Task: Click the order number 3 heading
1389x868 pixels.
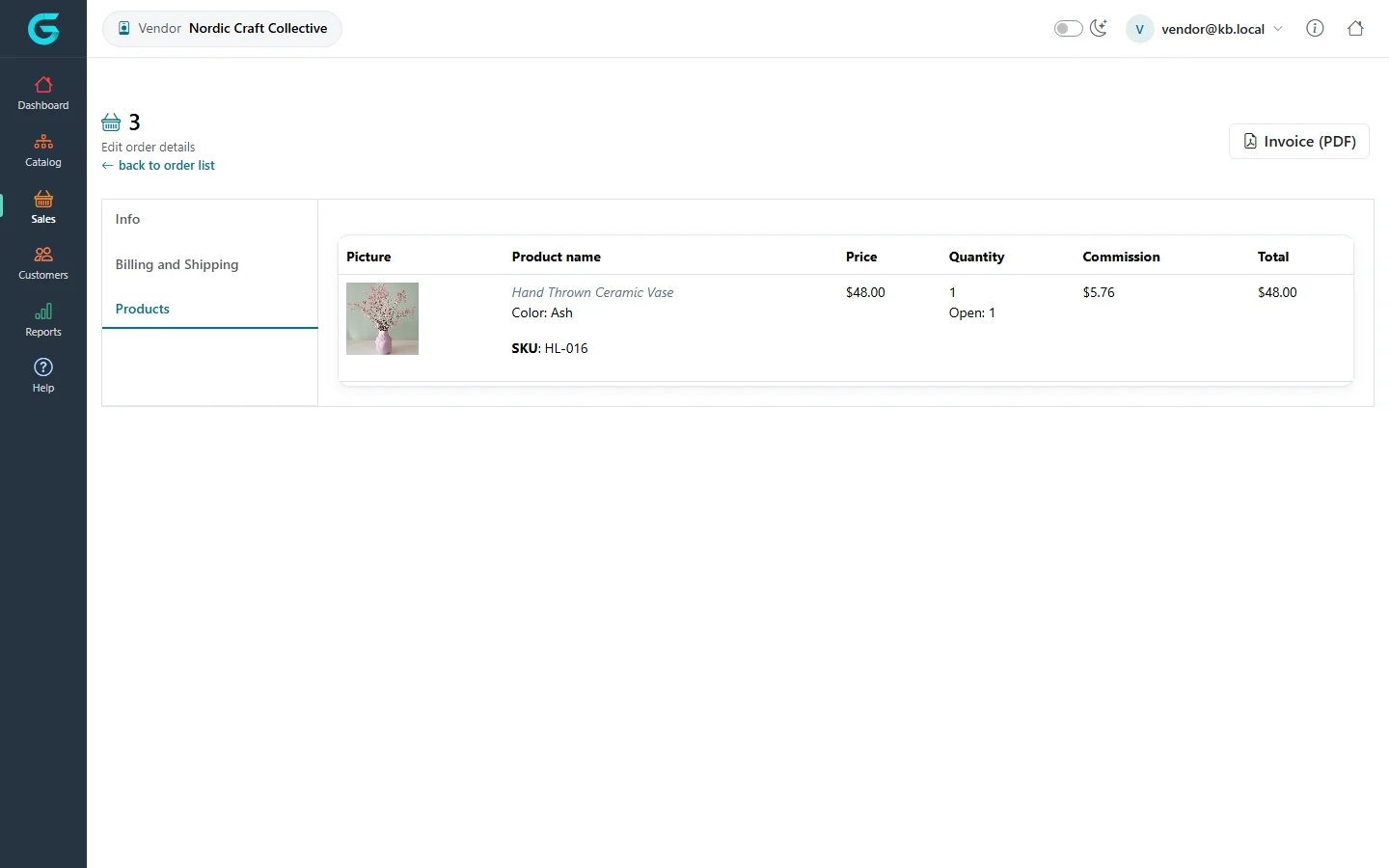Action: click(134, 122)
